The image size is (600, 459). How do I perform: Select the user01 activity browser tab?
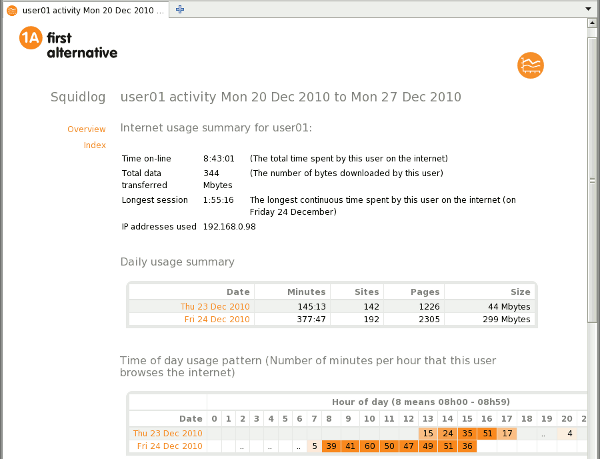87,10
